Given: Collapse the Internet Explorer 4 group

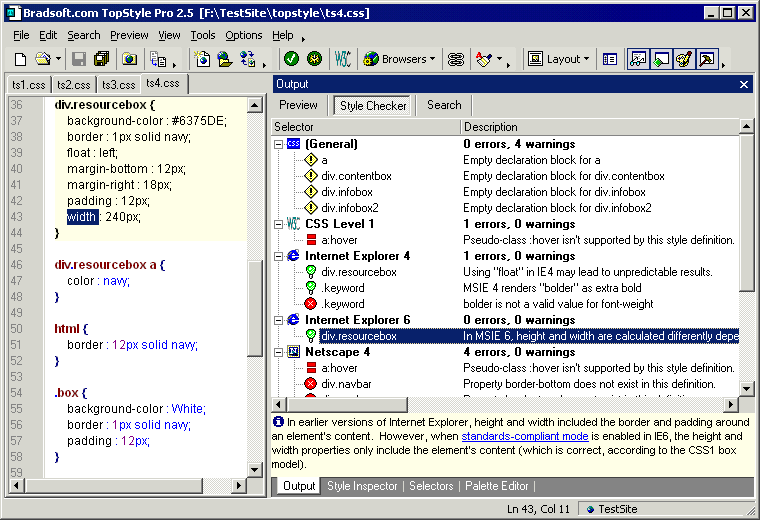Looking at the screenshot, I should point(278,256).
